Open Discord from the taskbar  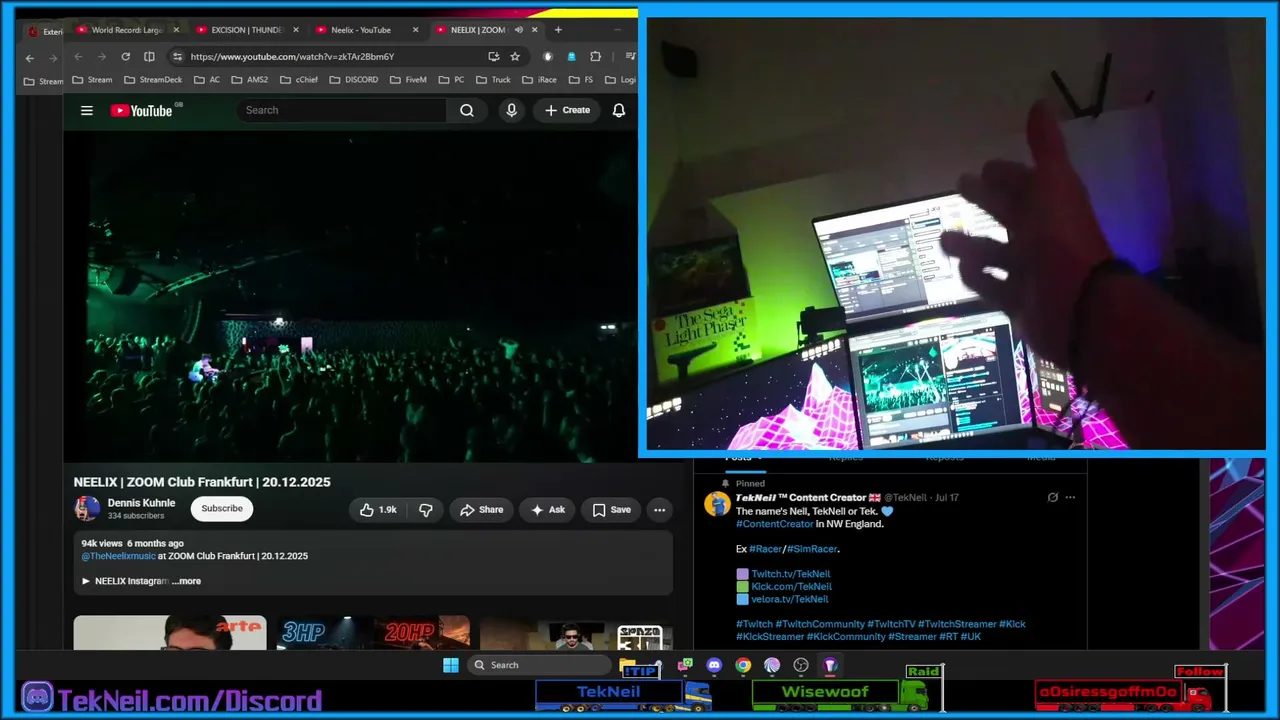pos(714,665)
